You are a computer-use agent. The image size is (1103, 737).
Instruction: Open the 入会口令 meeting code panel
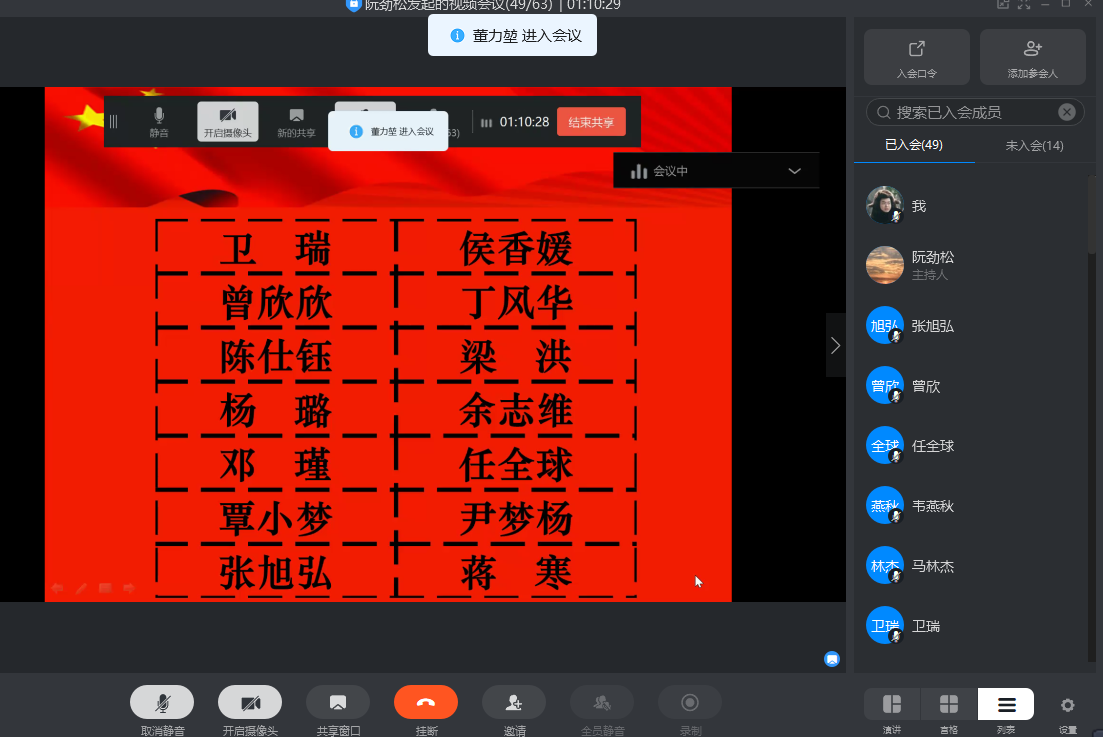pyautogui.click(x=916, y=56)
